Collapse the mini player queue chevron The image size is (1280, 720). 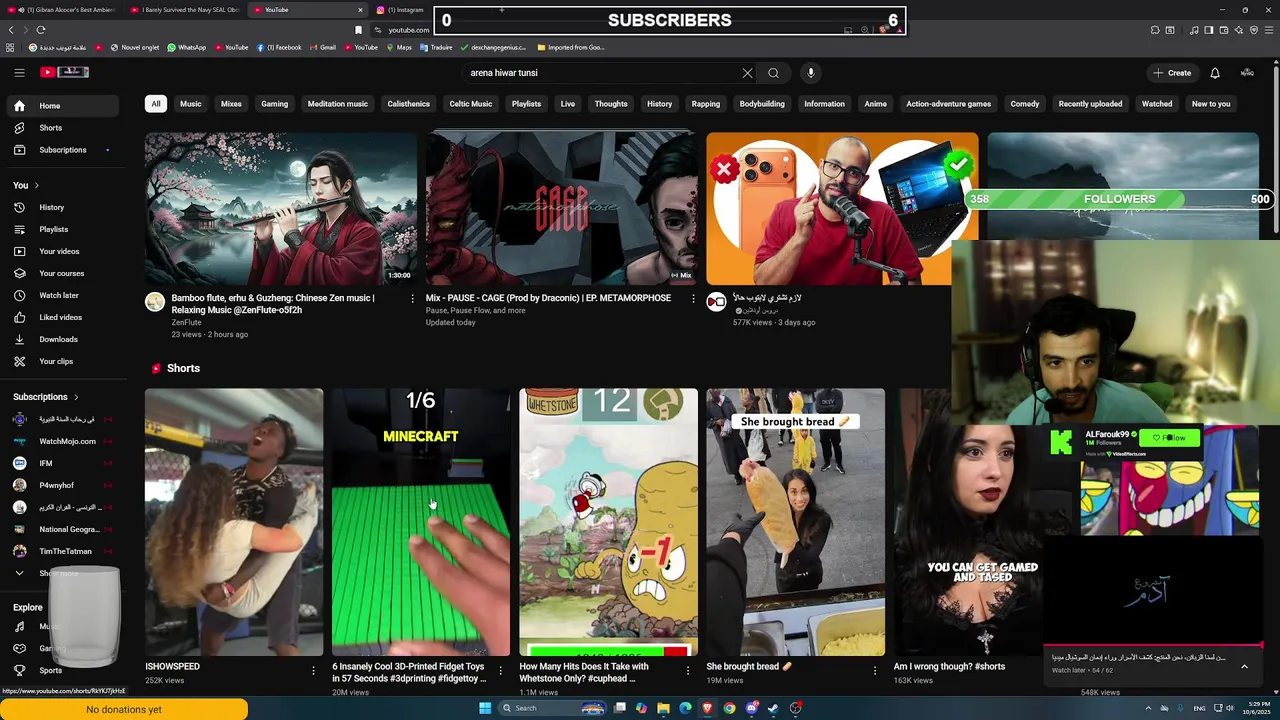(1244, 666)
